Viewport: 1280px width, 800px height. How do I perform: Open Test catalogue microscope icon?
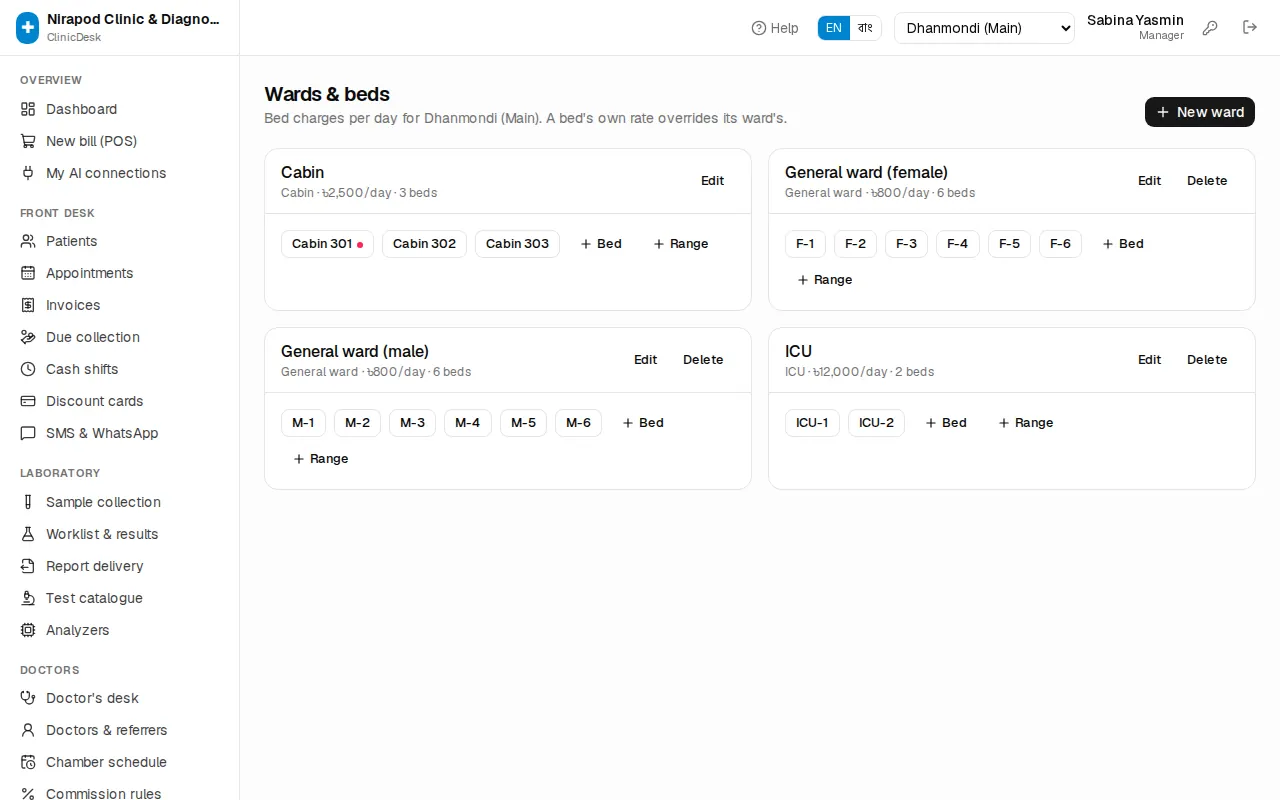(x=28, y=598)
